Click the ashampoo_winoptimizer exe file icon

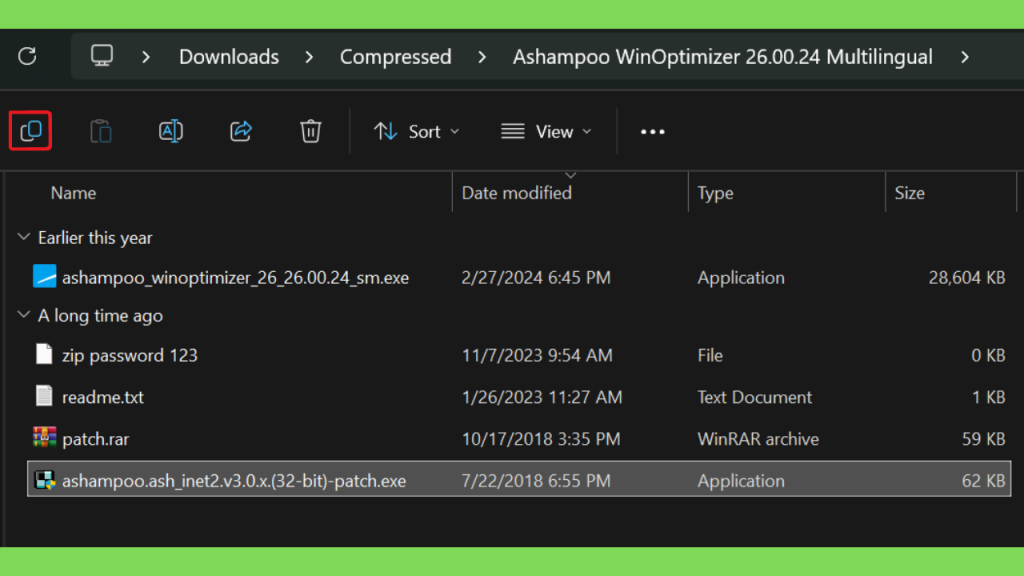tap(44, 276)
